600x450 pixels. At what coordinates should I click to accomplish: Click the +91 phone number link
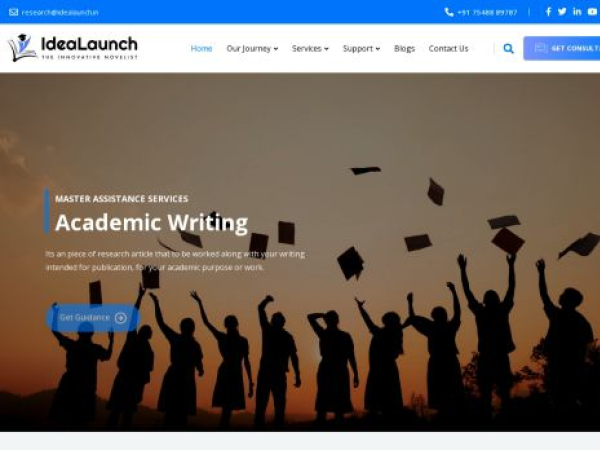click(487, 12)
